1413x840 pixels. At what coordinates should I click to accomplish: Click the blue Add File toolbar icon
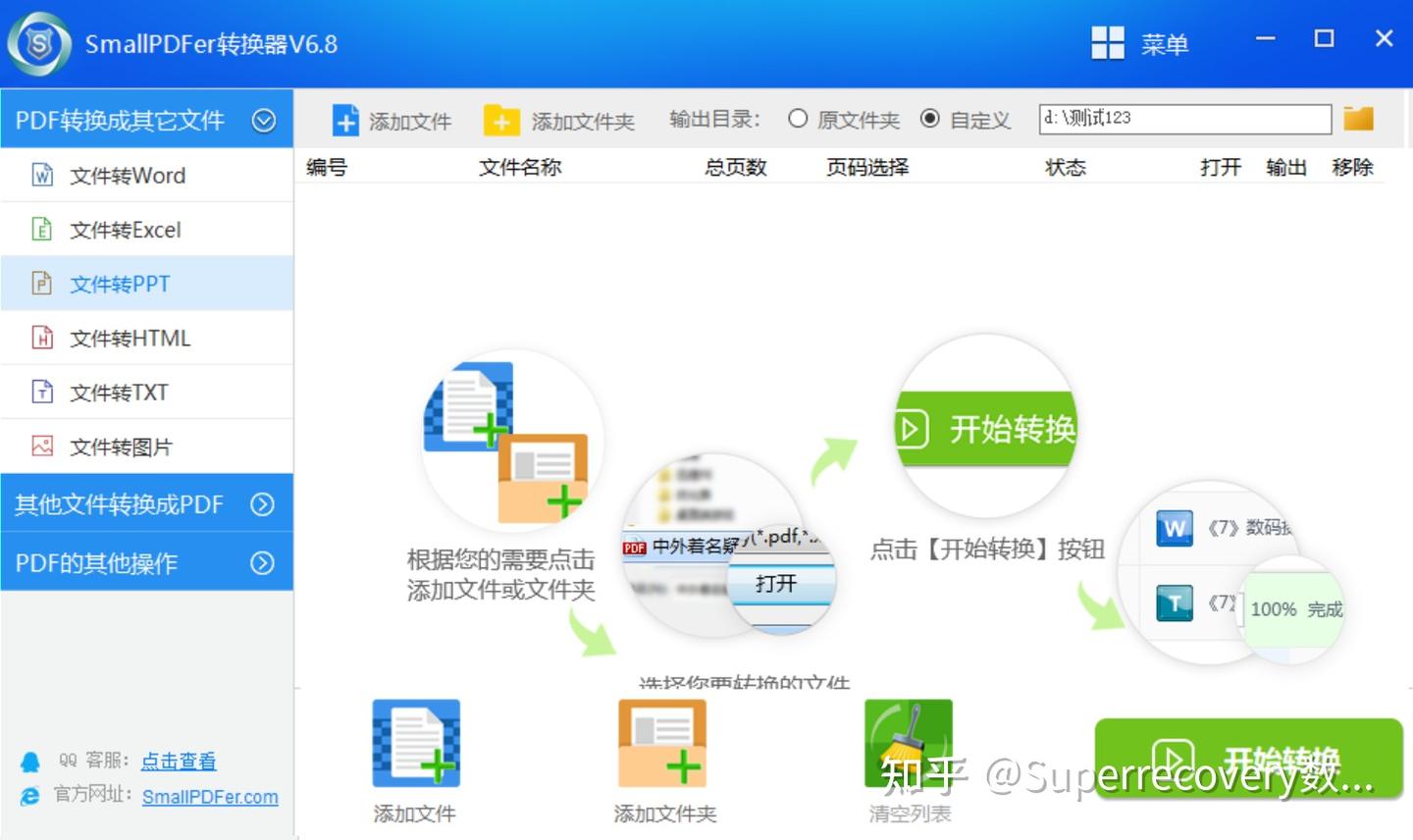coord(345,121)
